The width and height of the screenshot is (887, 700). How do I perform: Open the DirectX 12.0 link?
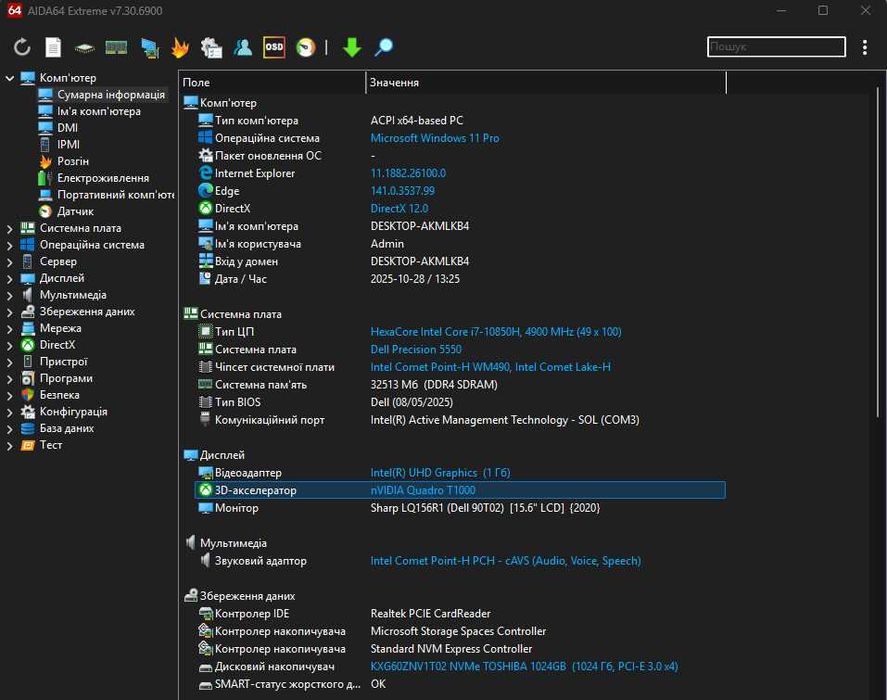pyautogui.click(x=399, y=208)
